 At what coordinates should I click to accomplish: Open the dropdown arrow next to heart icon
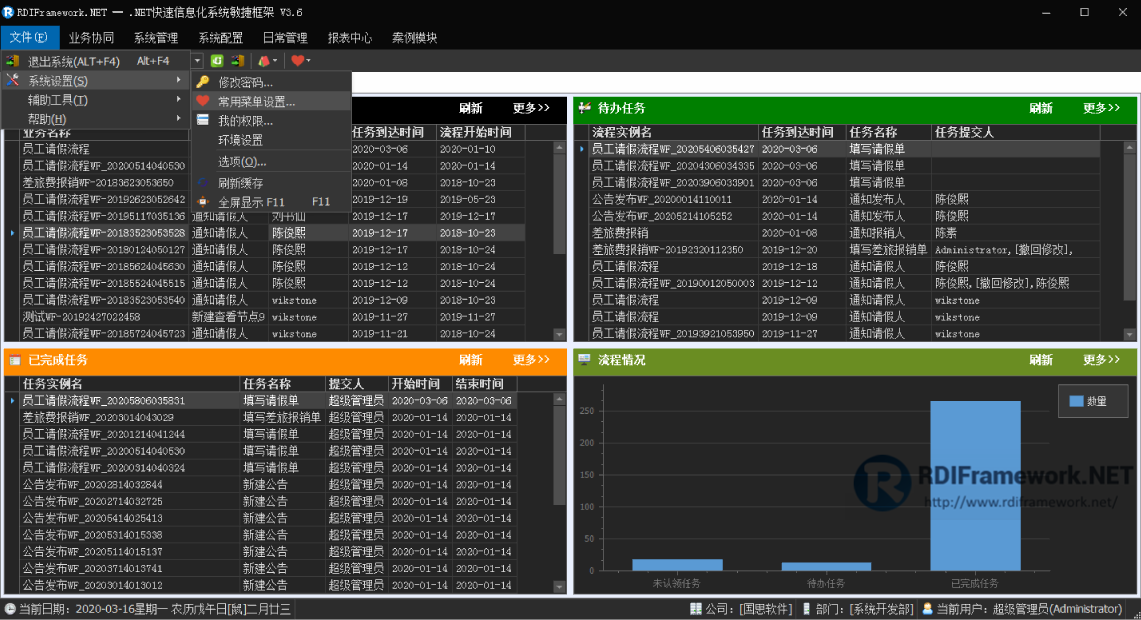click(308, 60)
